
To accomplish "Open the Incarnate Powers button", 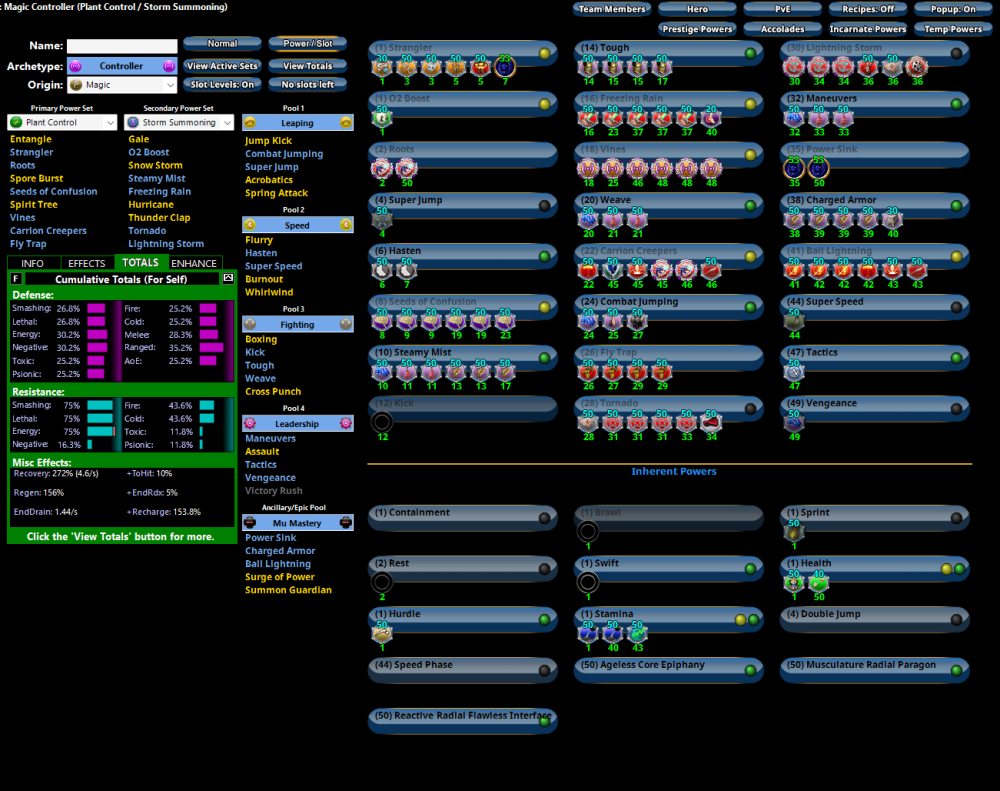I will coord(867,29).
